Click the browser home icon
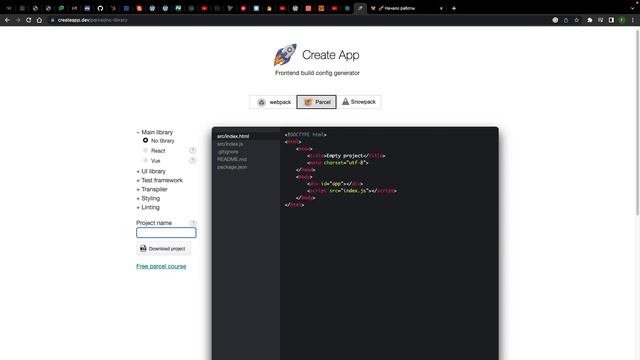The height and width of the screenshot is (360, 640). 39,20
